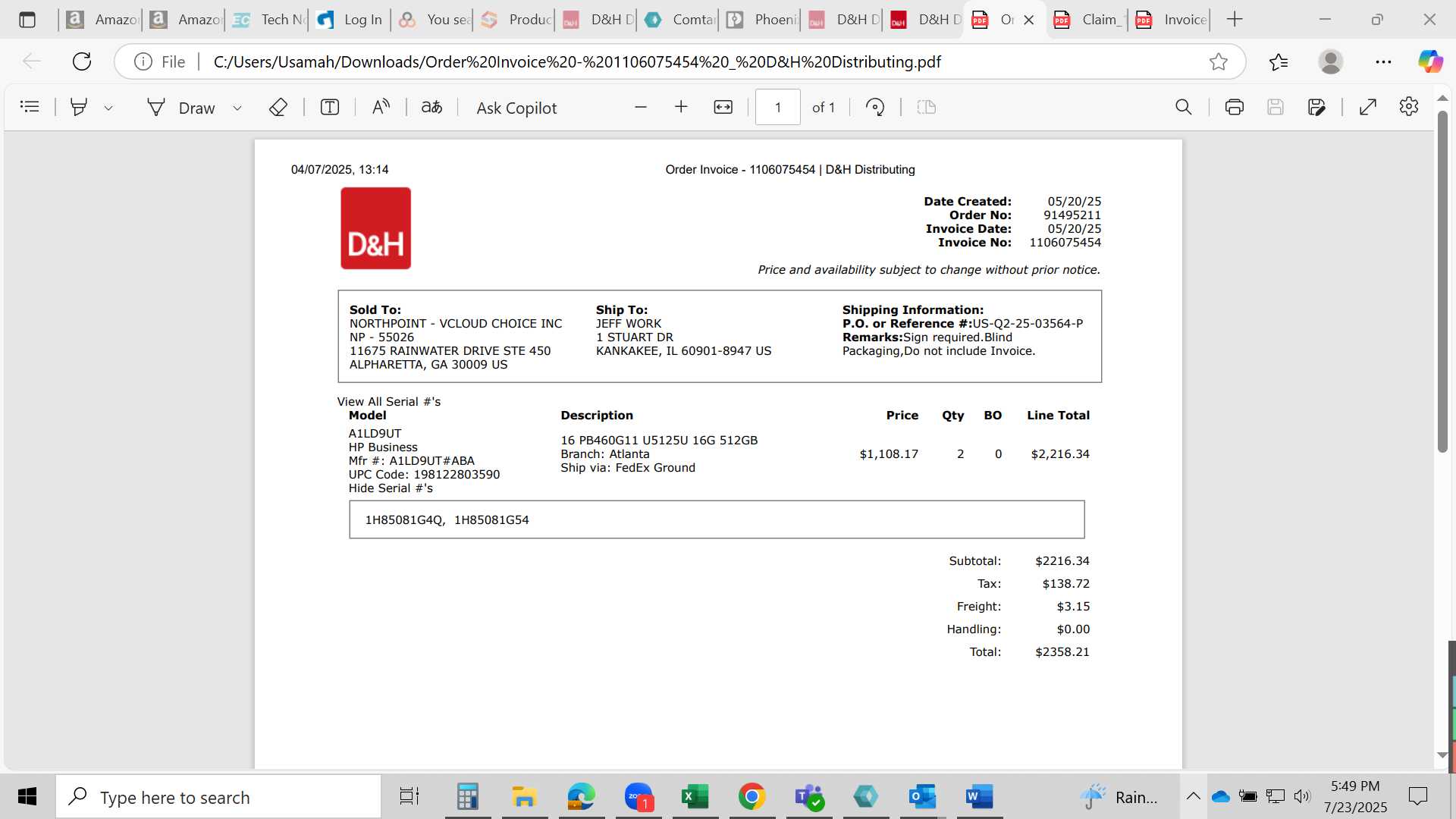Choose the Add text box icon

pos(330,107)
